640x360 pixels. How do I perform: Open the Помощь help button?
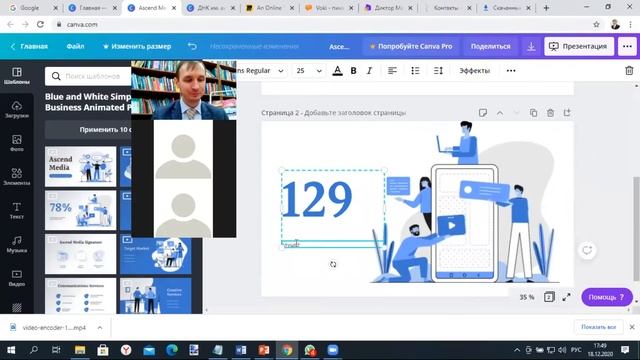point(607,297)
